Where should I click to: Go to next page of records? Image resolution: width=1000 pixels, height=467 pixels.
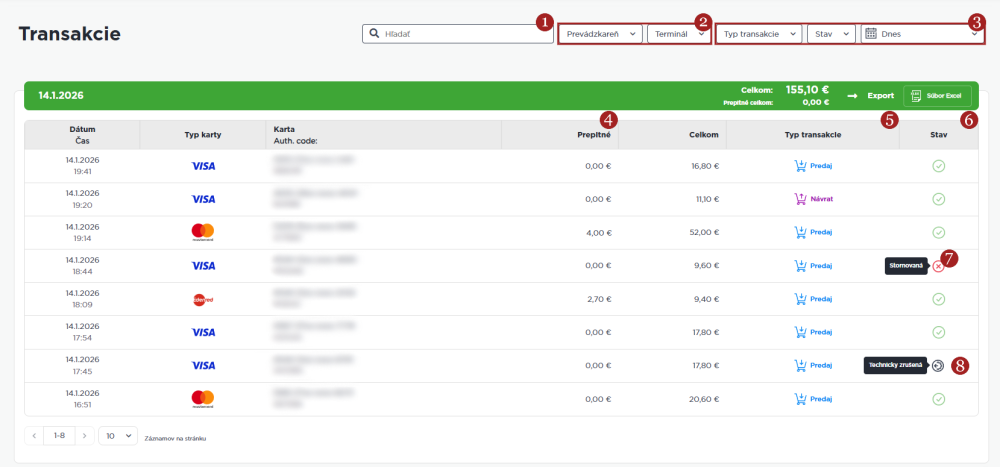point(84,436)
